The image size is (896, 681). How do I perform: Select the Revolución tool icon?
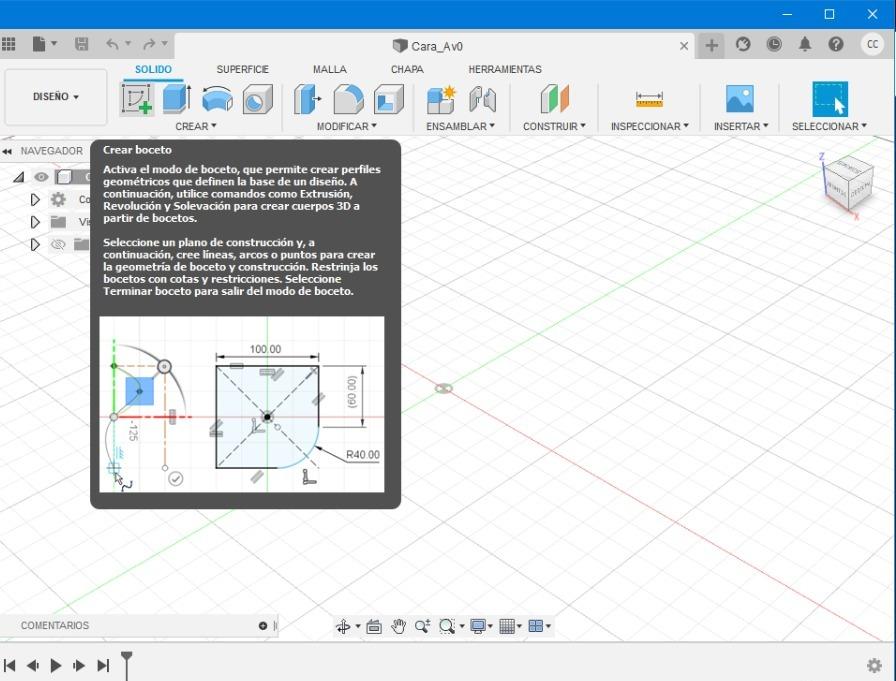click(217, 100)
